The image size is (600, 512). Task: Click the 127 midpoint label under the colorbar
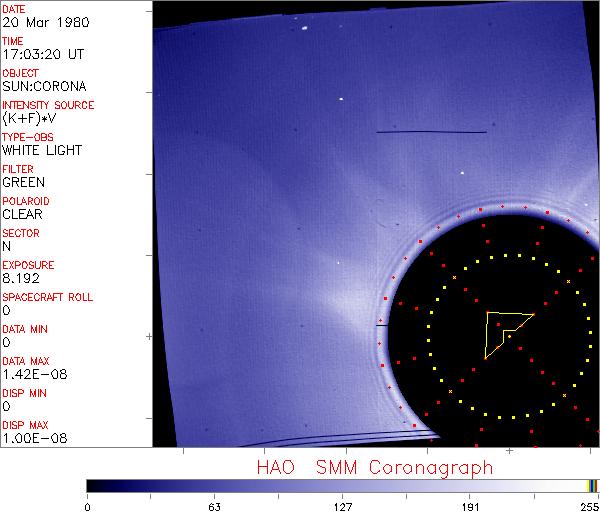point(342,505)
